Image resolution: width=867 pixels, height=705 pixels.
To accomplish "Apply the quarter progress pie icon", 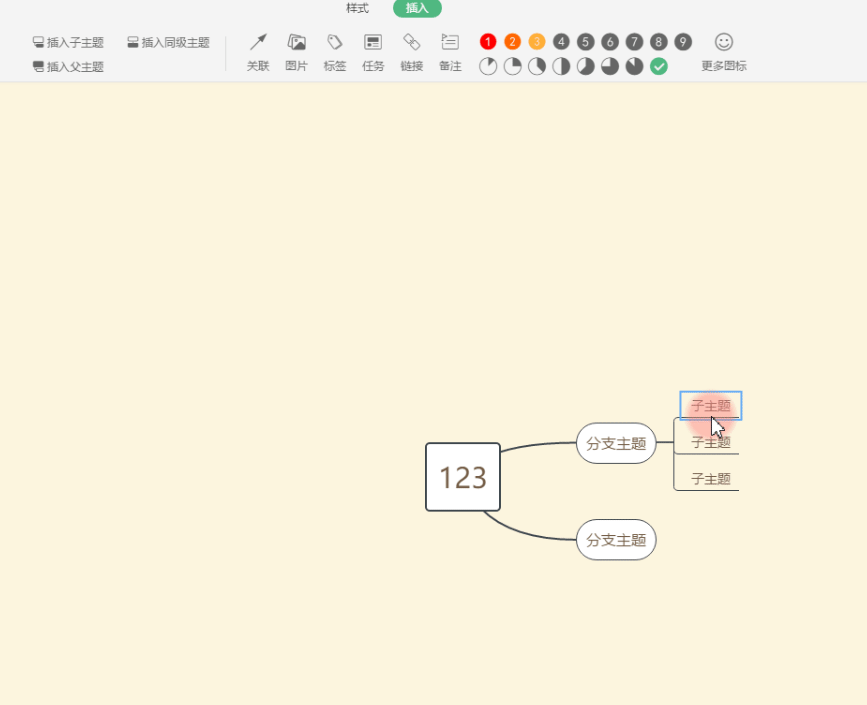I will coord(512,66).
